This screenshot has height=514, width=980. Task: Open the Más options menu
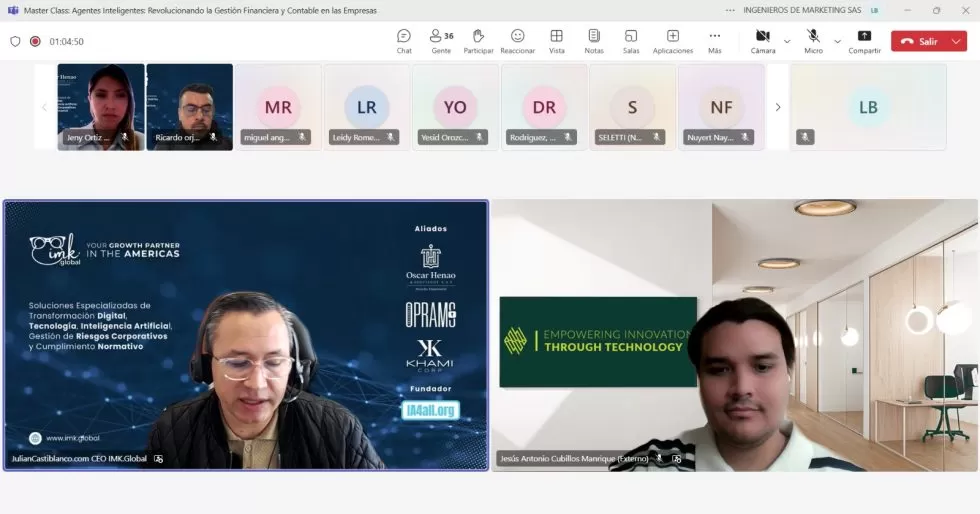pyautogui.click(x=714, y=41)
